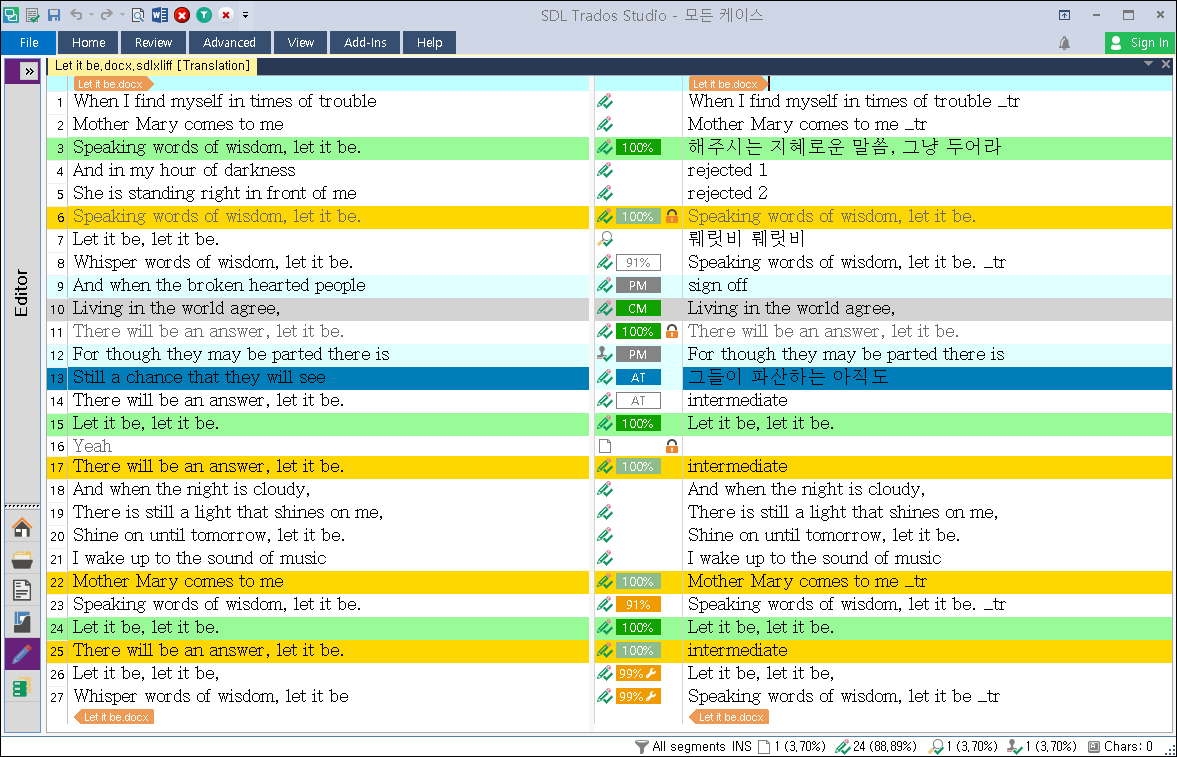Switch to the Review ribbon tab

(154, 43)
